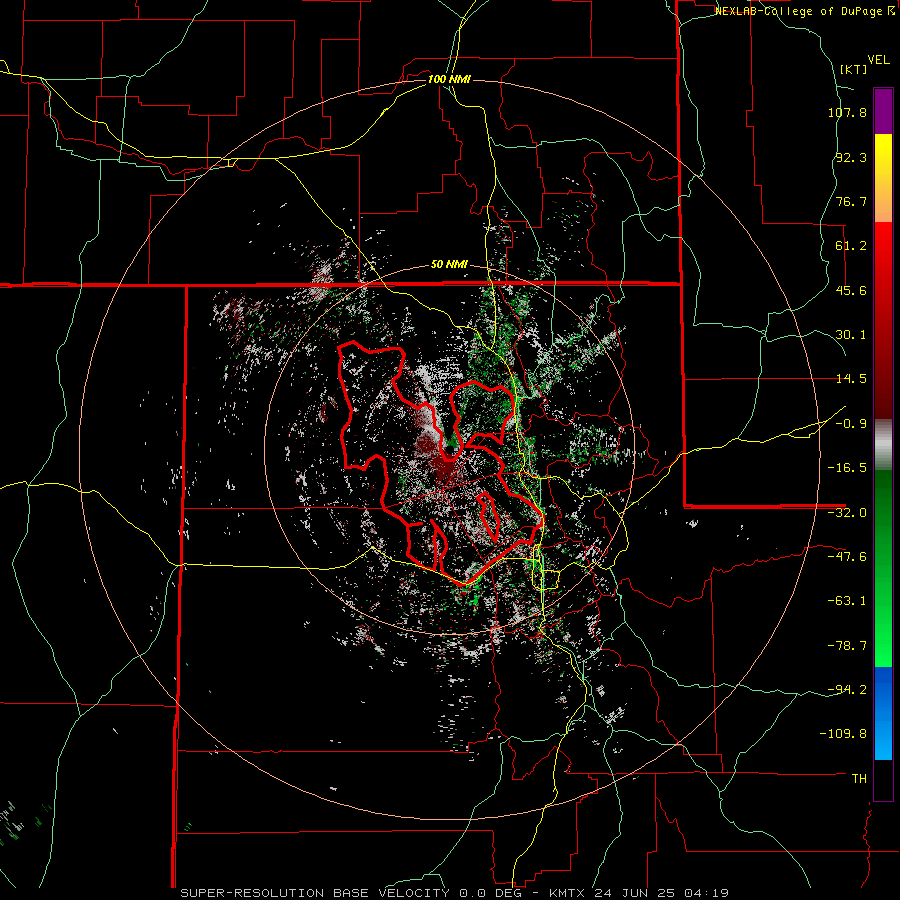Screen dimensions: 900x900
Task: Select the -78.7 velocity scale value
Action: [x=847, y=646]
